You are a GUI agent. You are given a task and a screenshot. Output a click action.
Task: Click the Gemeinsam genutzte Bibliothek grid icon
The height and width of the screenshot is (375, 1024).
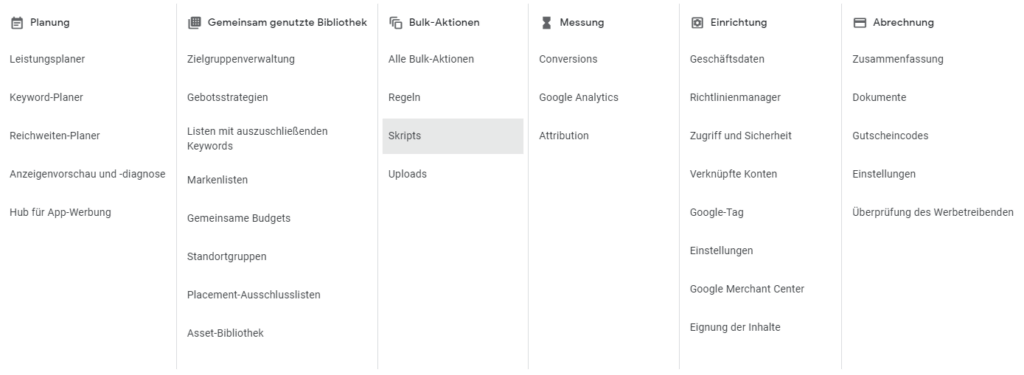tap(194, 23)
